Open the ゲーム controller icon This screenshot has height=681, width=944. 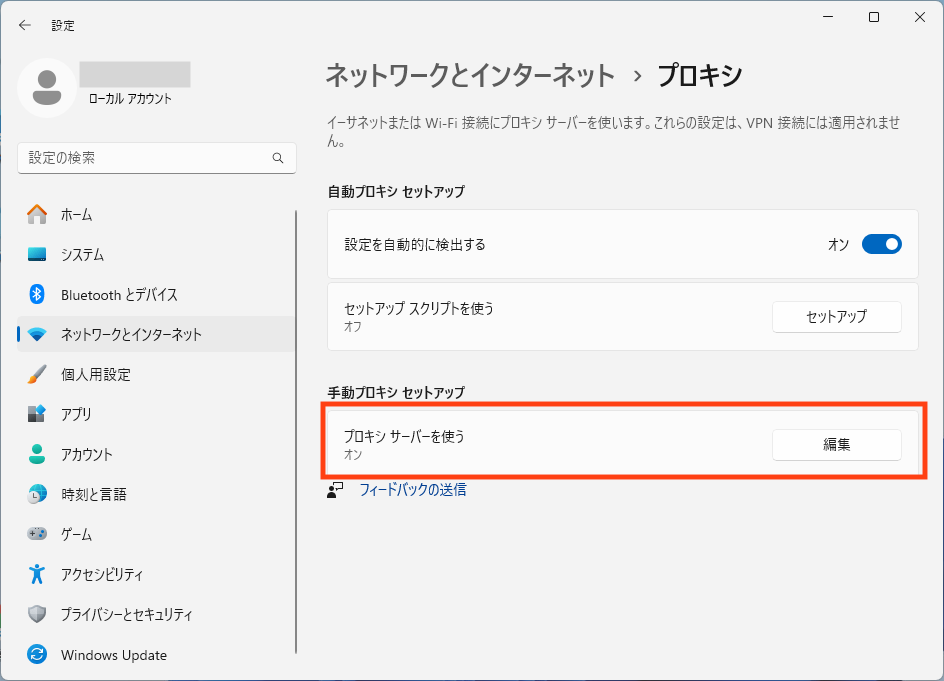pos(37,534)
